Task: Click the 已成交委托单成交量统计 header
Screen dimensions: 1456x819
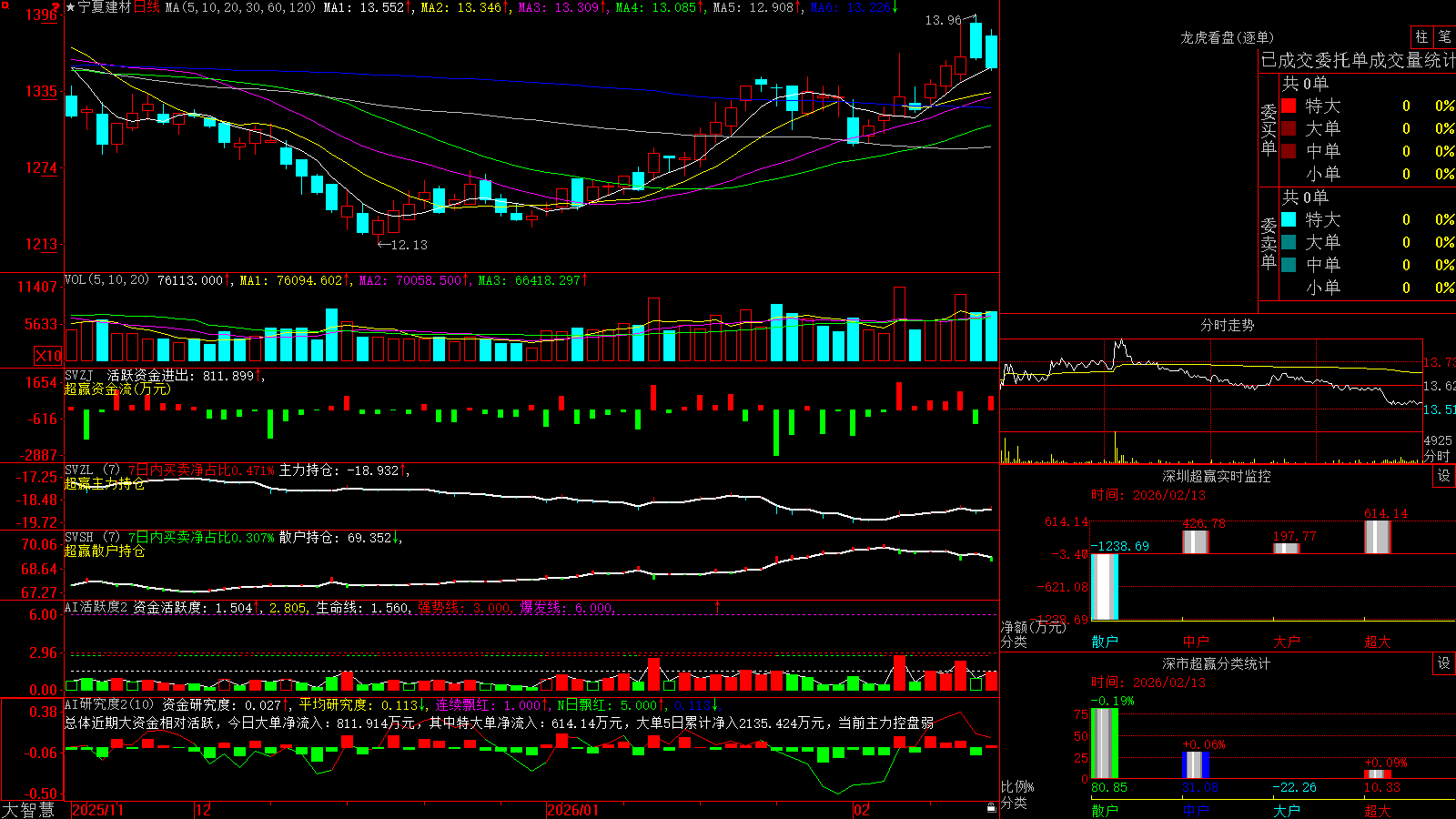Action: (1358, 60)
